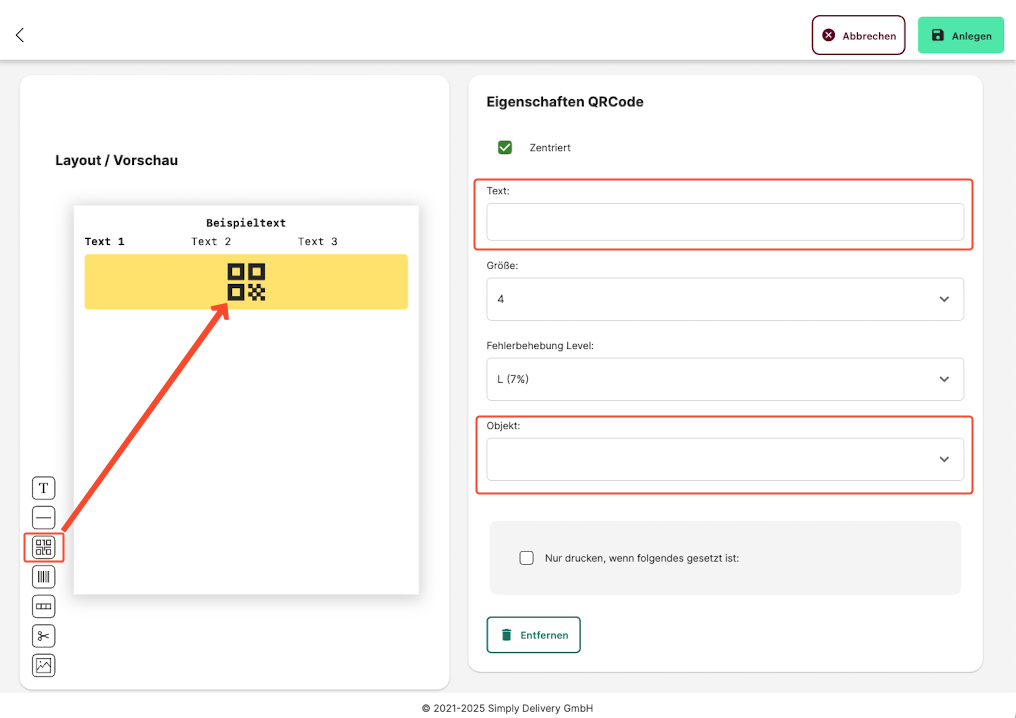Insert a multi-column row element
Viewport: 1016px width, 718px height.
43,607
